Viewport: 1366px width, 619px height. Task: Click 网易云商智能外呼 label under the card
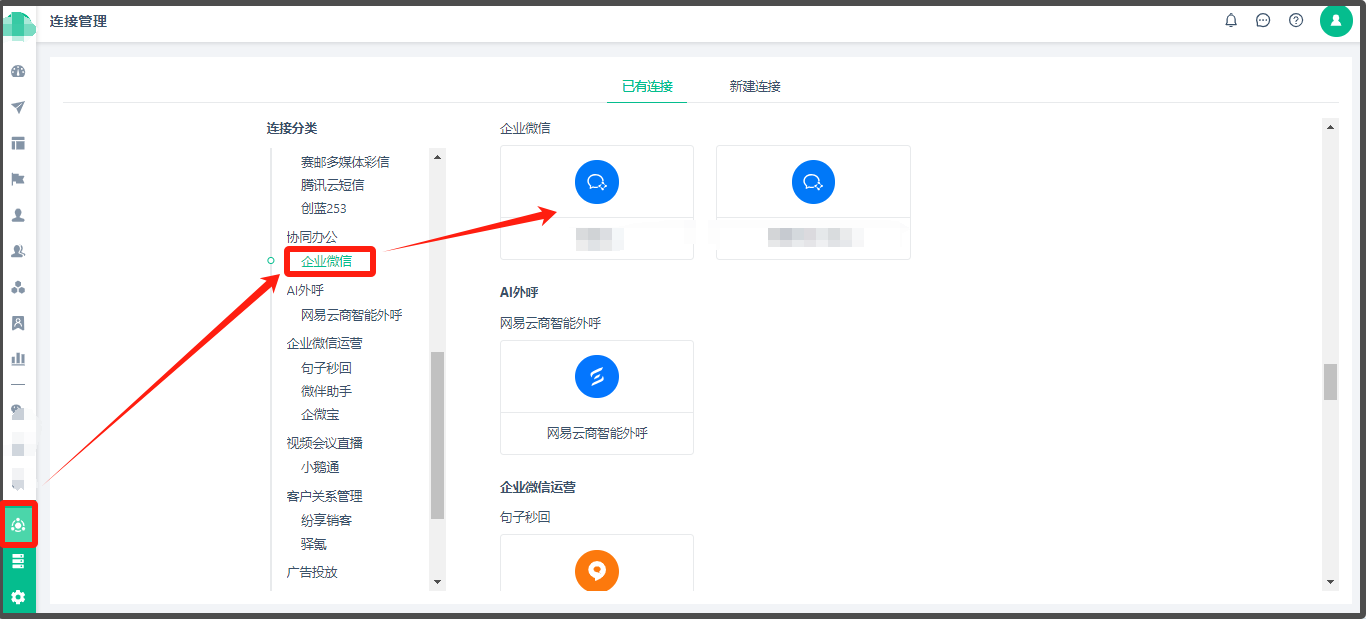pyautogui.click(x=597, y=433)
